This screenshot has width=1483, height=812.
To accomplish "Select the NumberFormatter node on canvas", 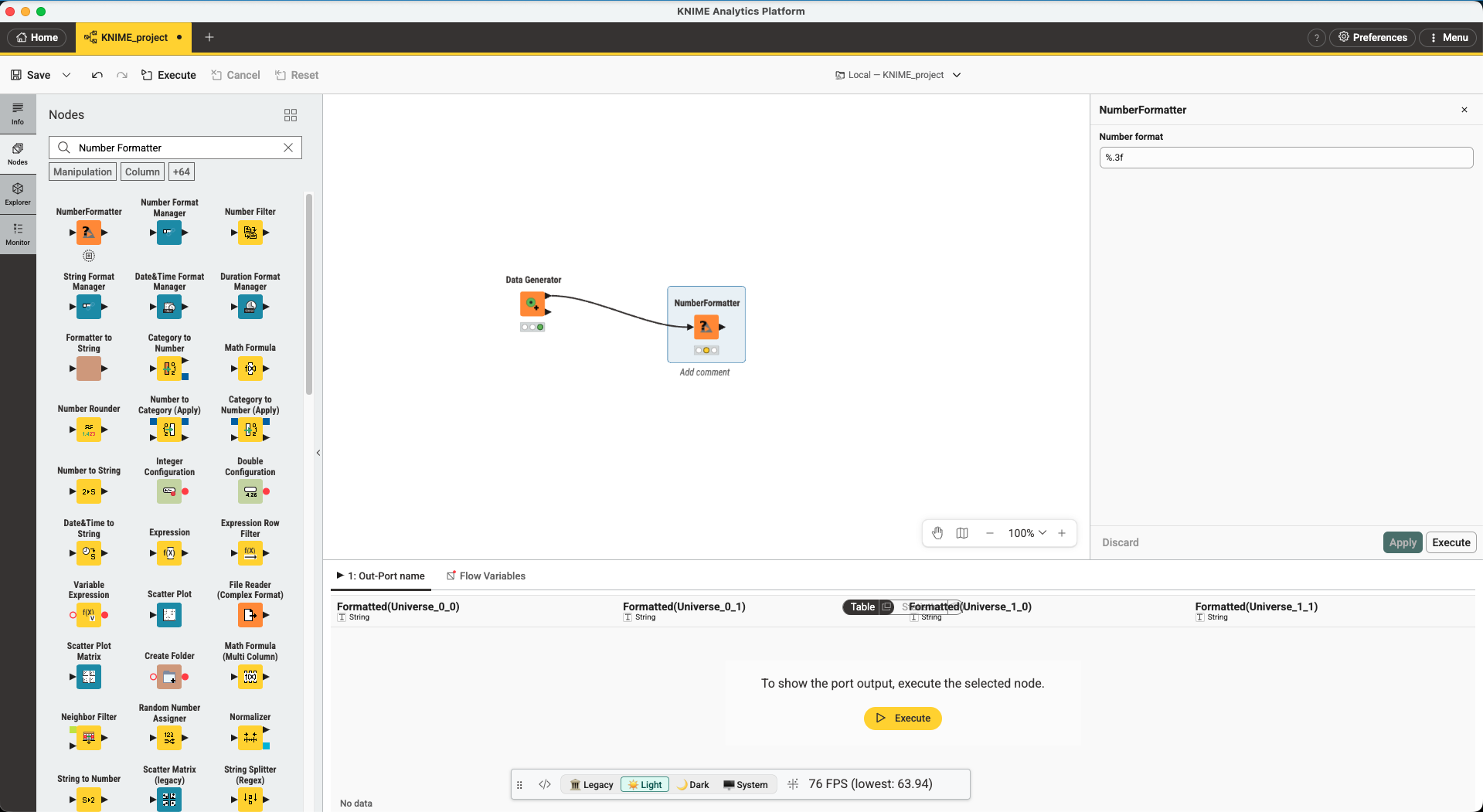I will 706,327.
